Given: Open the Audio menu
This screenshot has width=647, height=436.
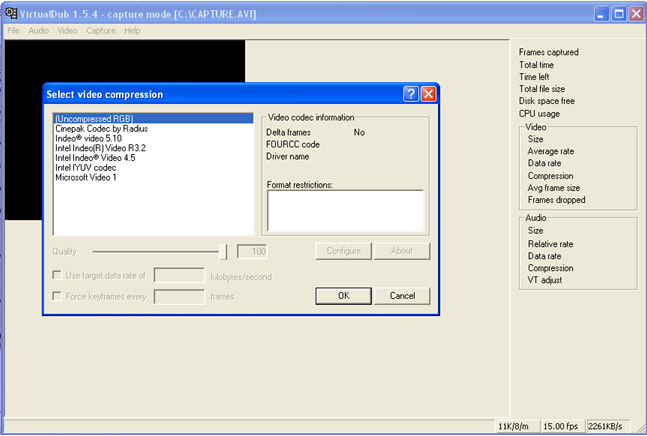Looking at the screenshot, I should pyautogui.click(x=38, y=31).
